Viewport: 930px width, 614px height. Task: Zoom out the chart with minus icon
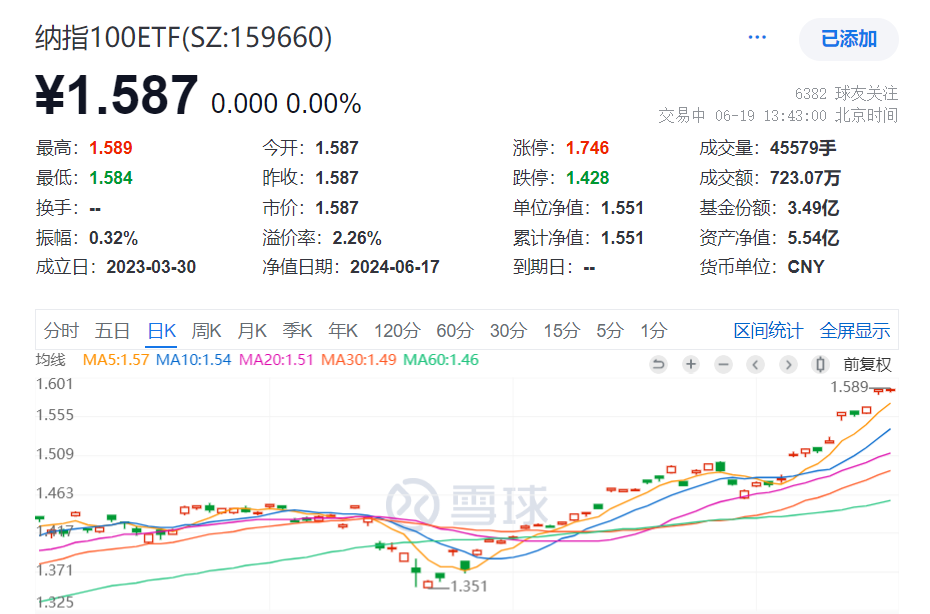(x=723, y=364)
